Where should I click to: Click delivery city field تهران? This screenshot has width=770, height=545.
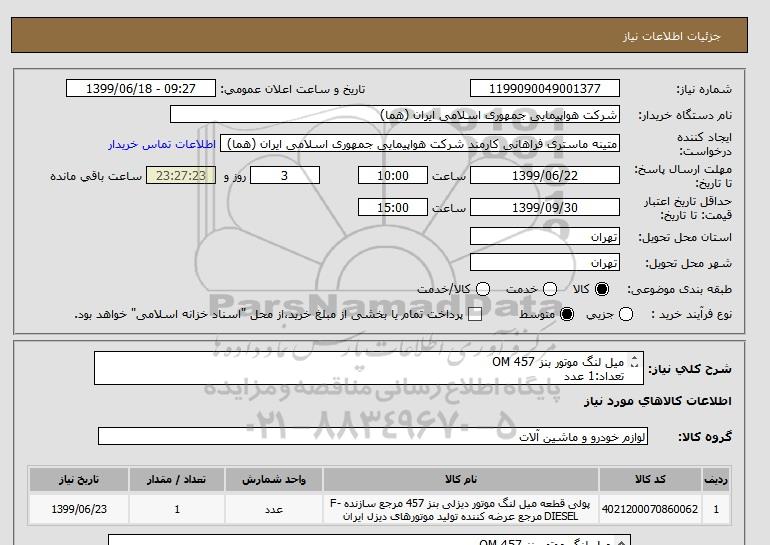[545, 262]
